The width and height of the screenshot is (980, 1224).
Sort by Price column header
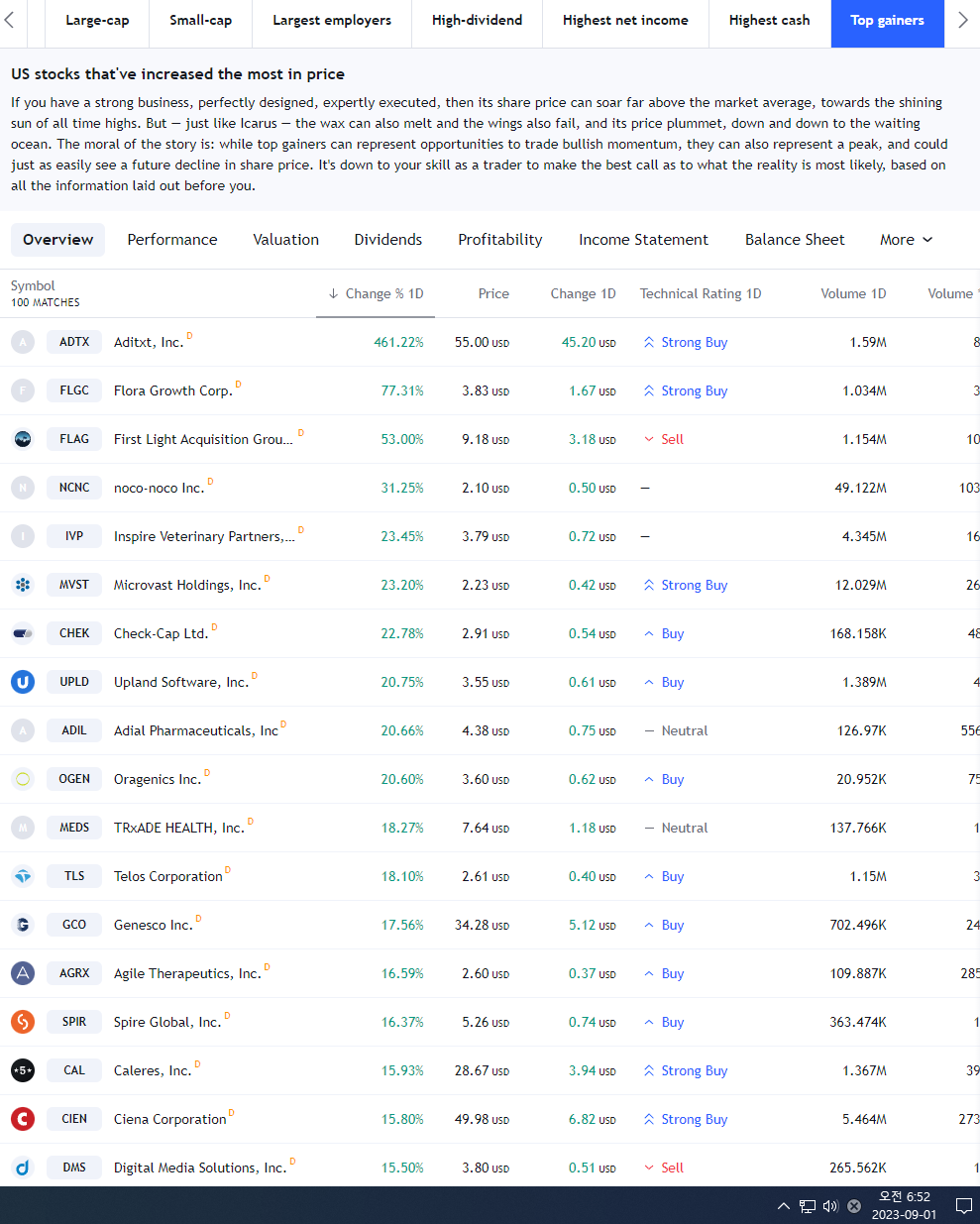[x=493, y=293]
